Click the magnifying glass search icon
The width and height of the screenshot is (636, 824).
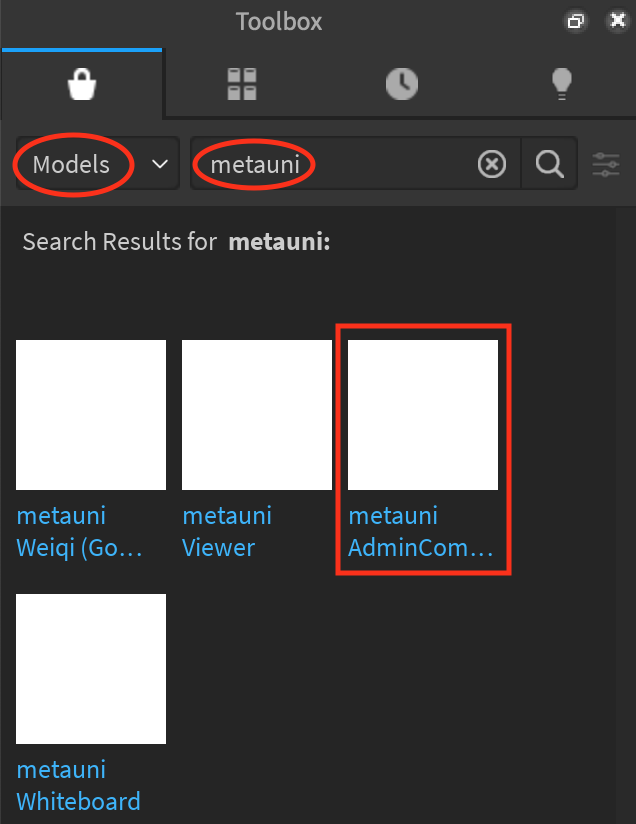pyautogui.click(x=550, y=164)
